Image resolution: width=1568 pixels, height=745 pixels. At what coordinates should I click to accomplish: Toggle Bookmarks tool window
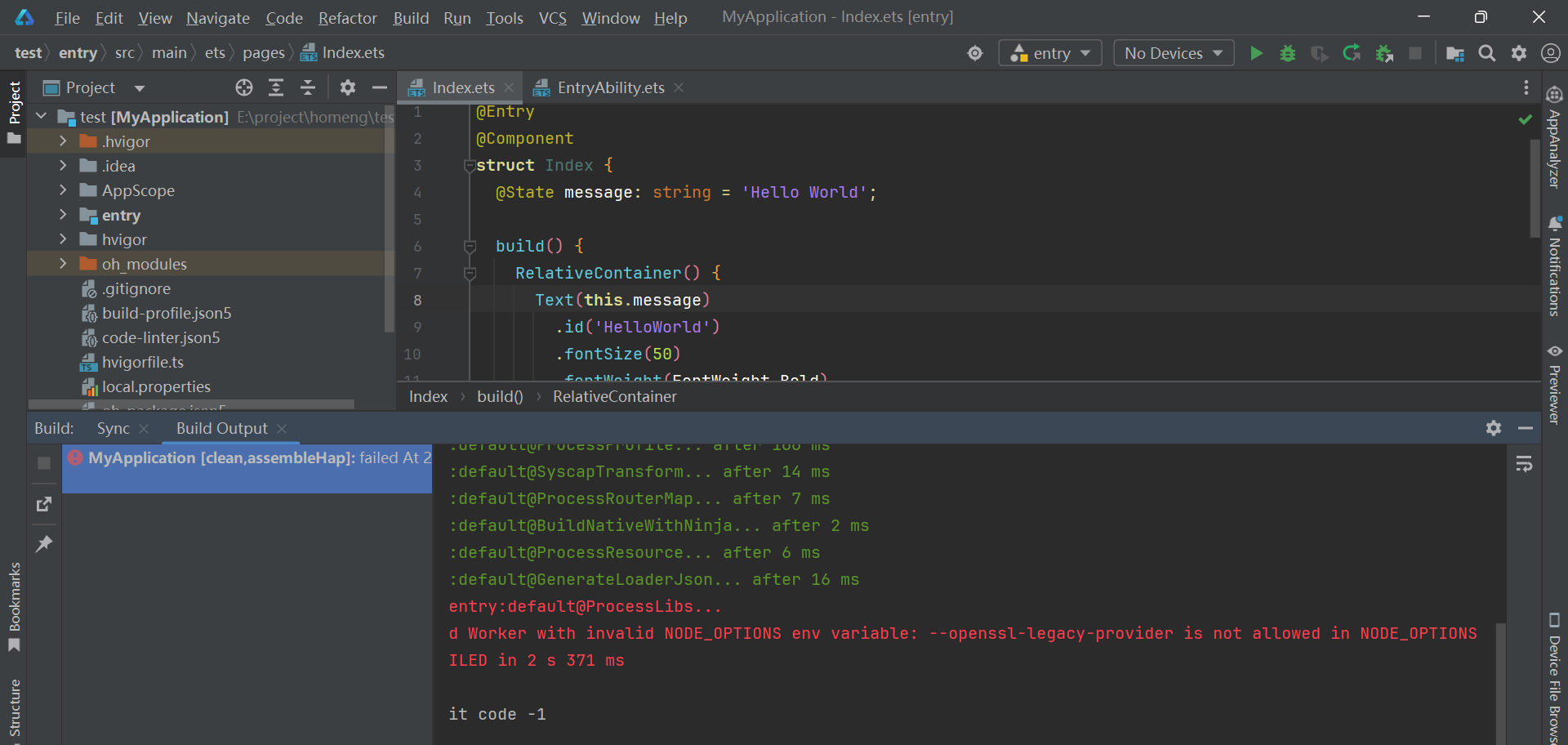click(14, 607)
